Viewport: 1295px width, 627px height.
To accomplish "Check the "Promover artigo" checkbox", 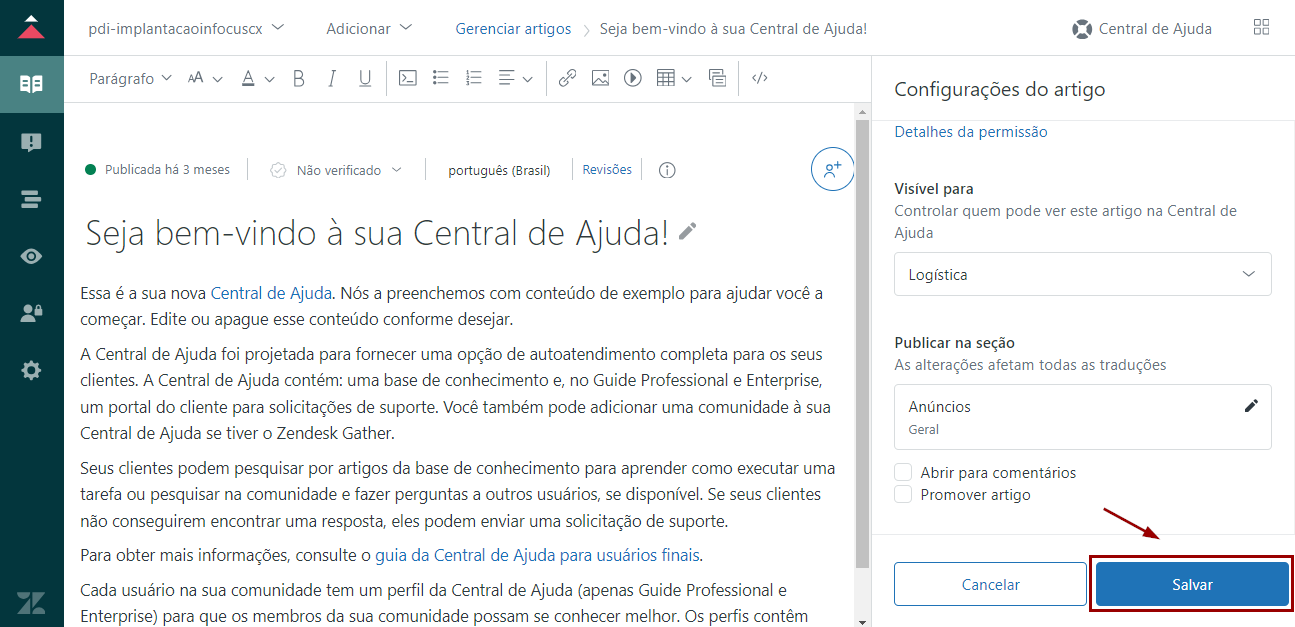I will 904,494.
